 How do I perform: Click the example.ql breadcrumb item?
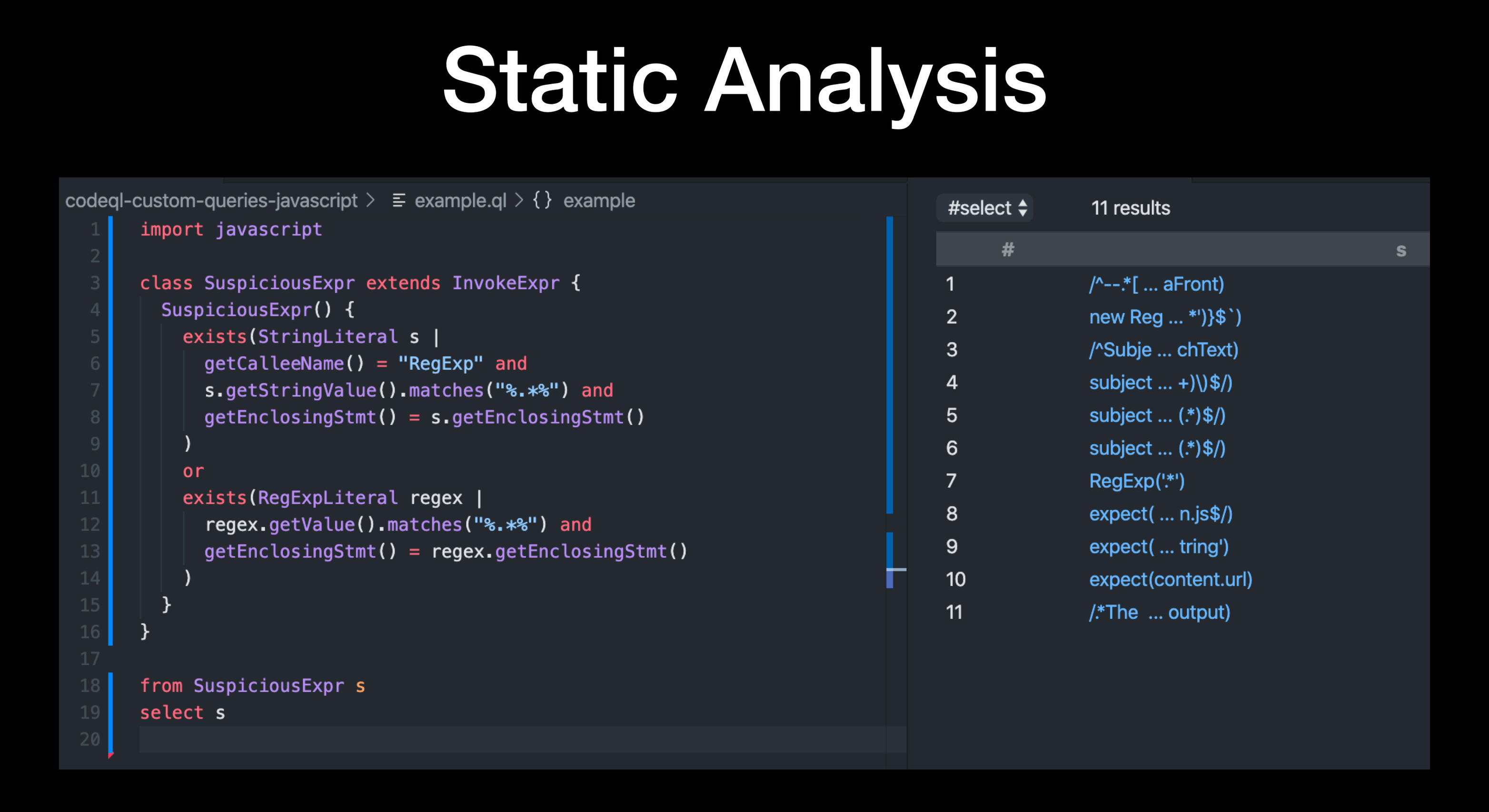tap(460, 200)
